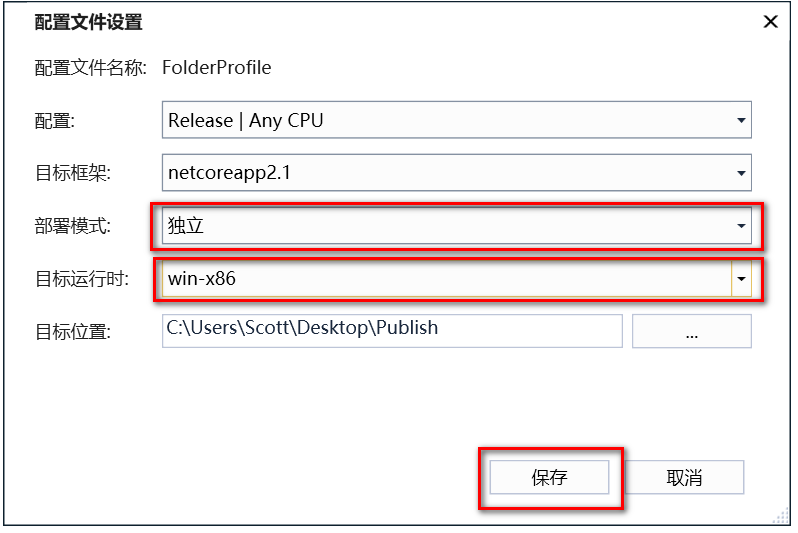Click the 目标框架 label

click(x=72, y=173)
